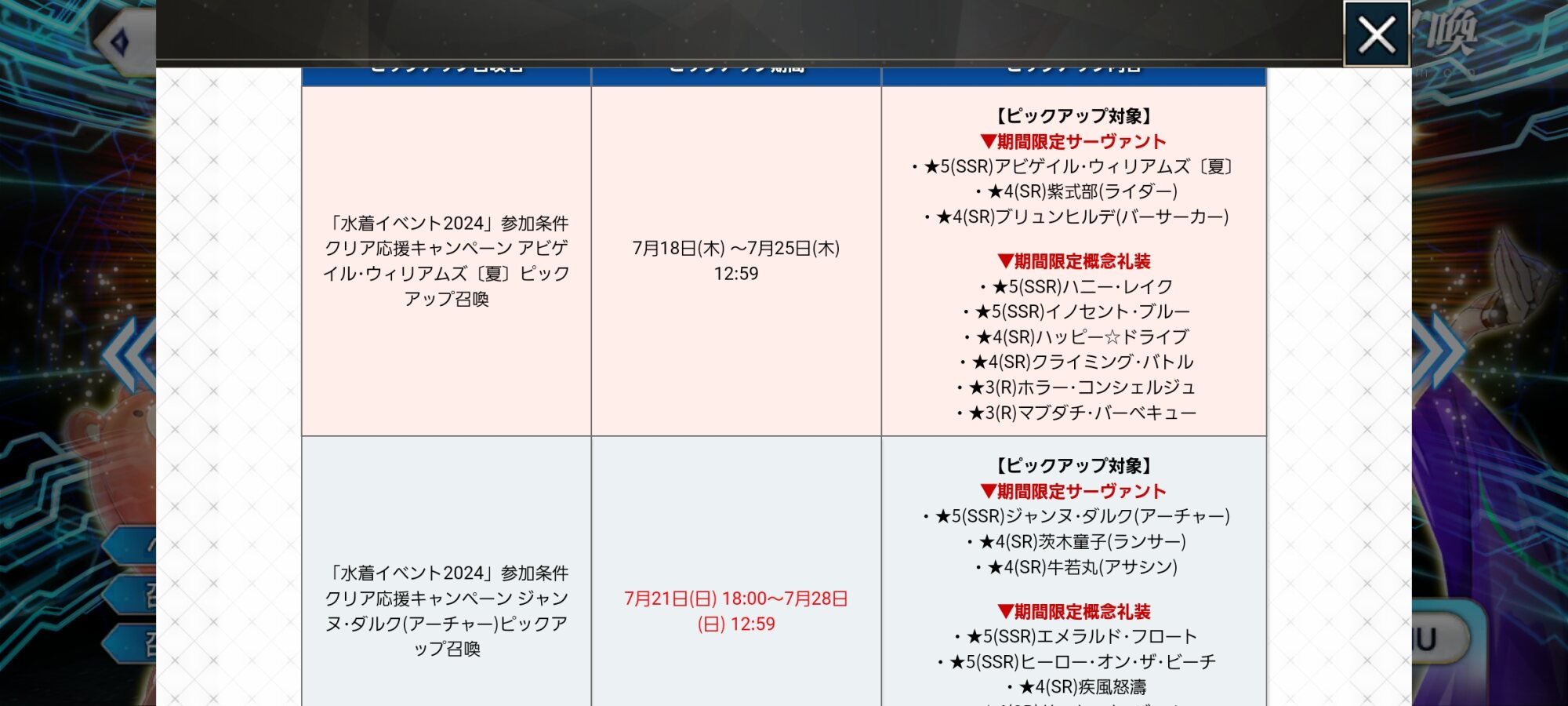The height and width of the screenshot is (706, 1568).
Task: Tap the top blue hexagonal button on left
Action: click(x=133, y=545)
